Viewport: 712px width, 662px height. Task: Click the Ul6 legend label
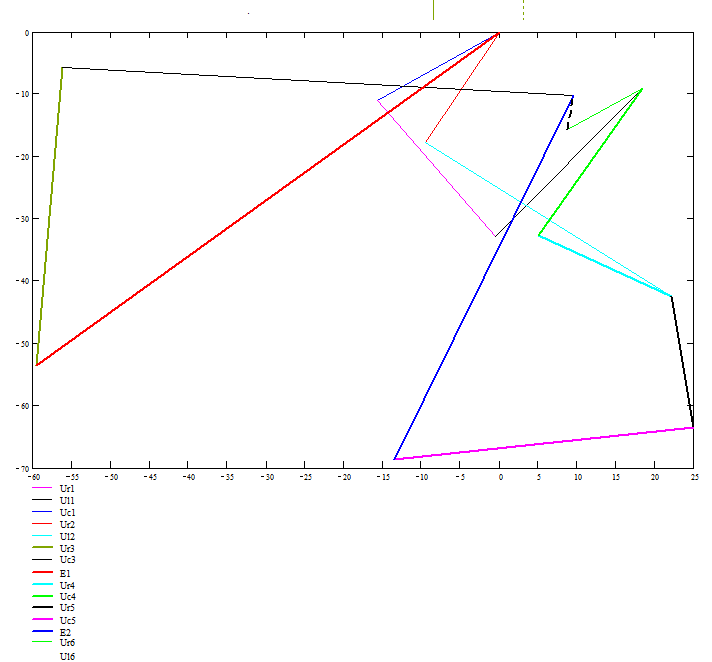(x=67, y=656)
